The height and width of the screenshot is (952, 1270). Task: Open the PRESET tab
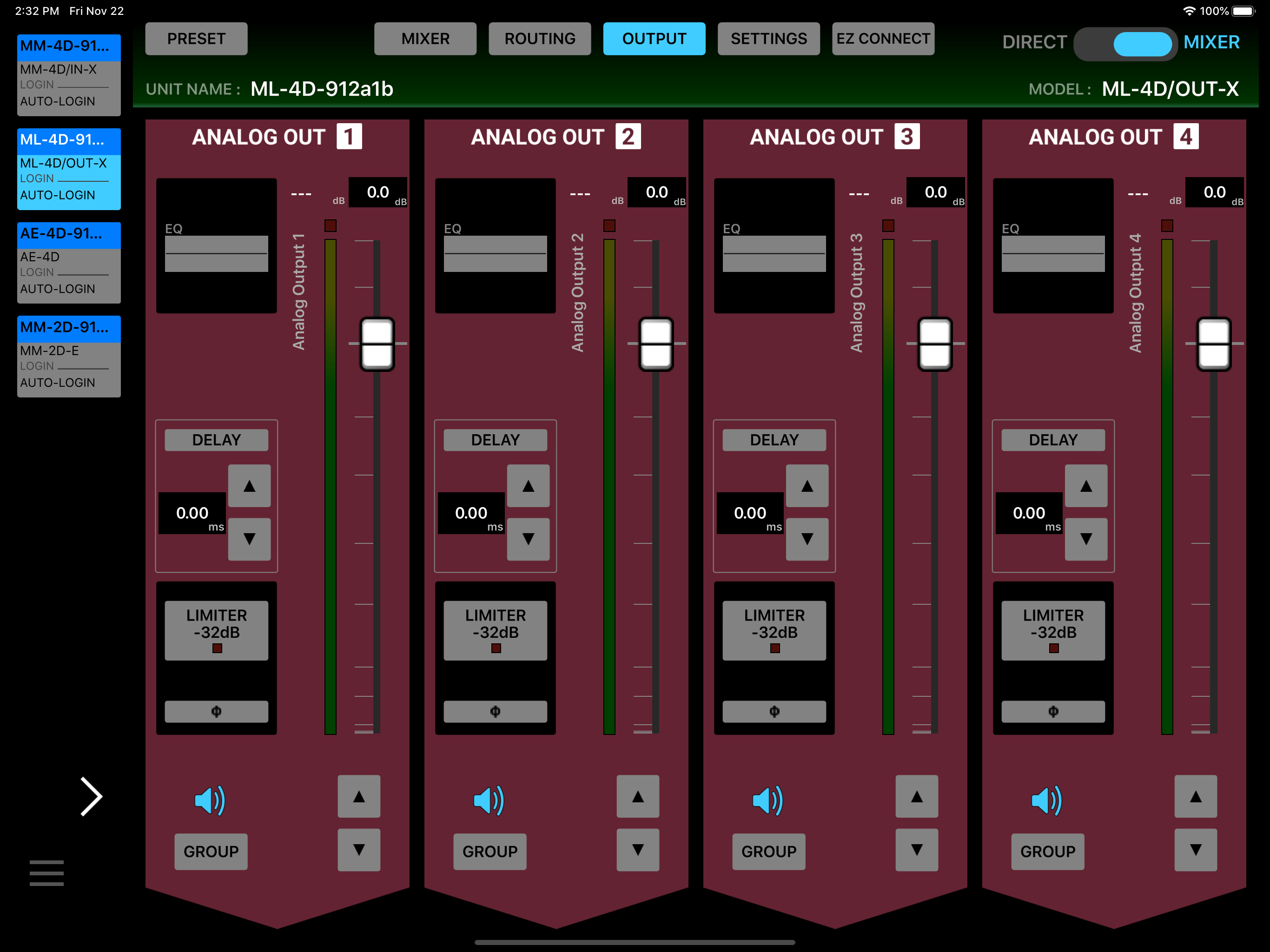tap(196, 39)
